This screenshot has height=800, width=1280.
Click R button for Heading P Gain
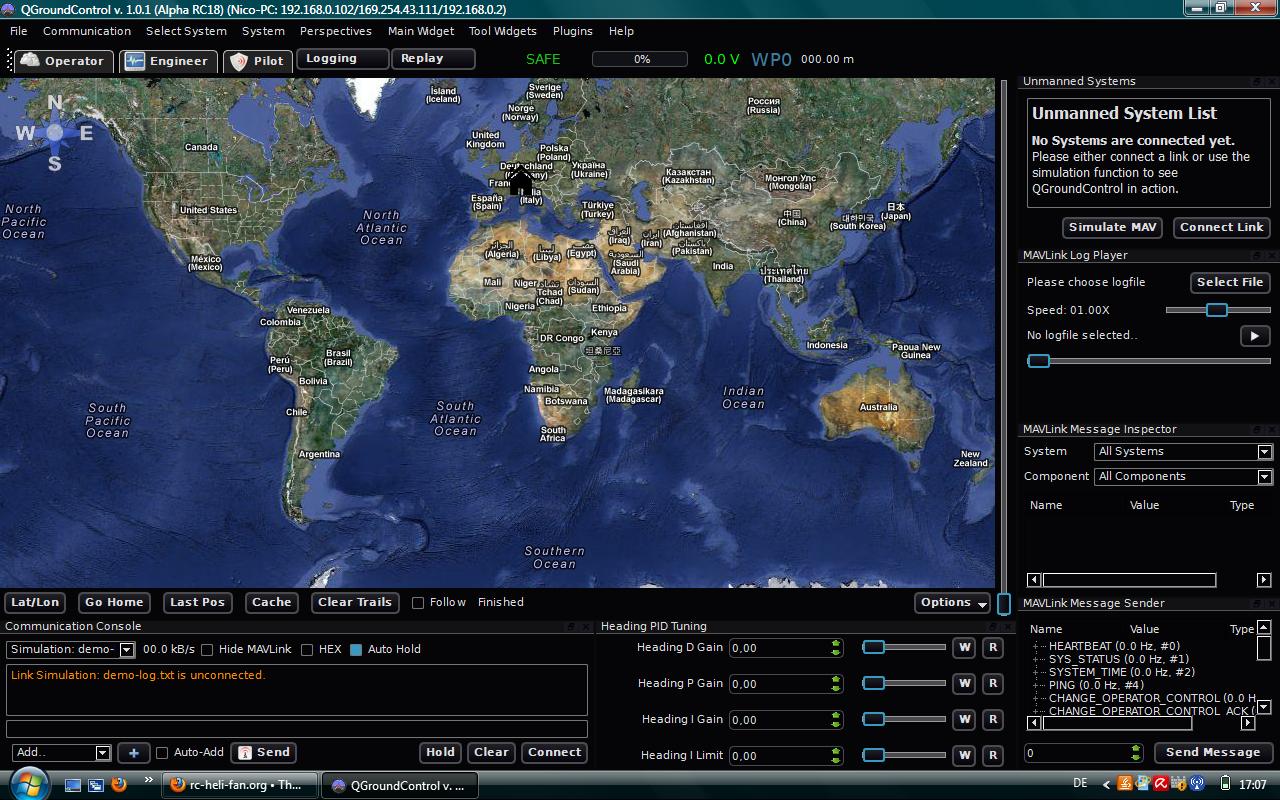(x=992, y=684)
